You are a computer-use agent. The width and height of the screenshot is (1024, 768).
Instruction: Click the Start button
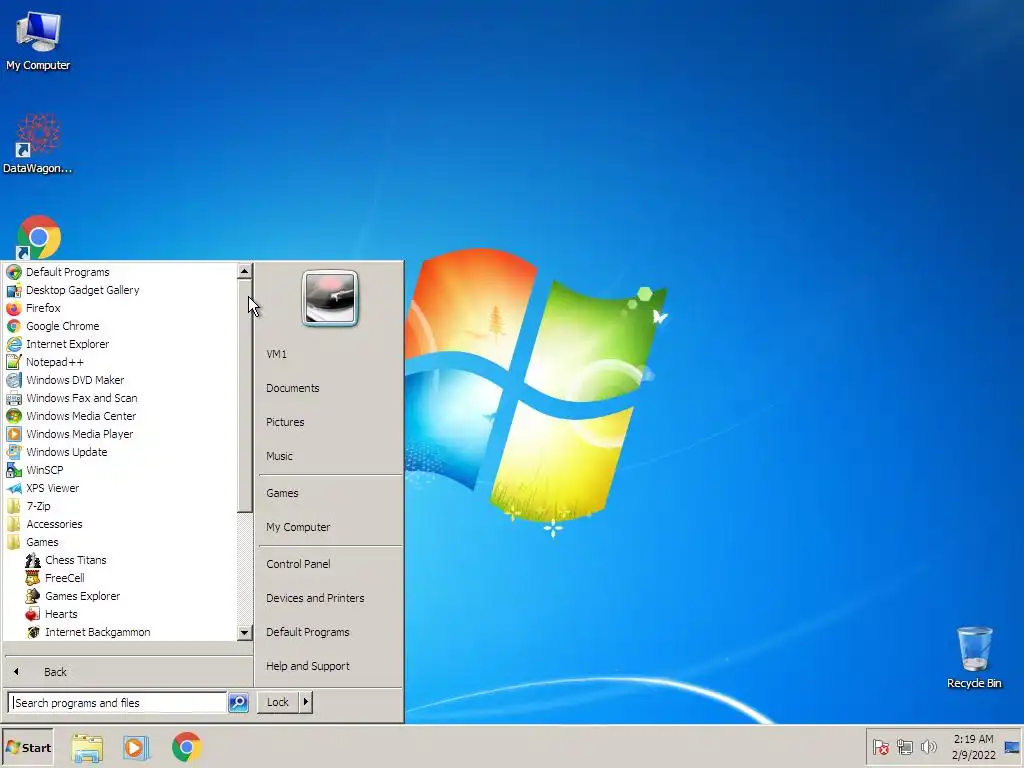point(27,748)
